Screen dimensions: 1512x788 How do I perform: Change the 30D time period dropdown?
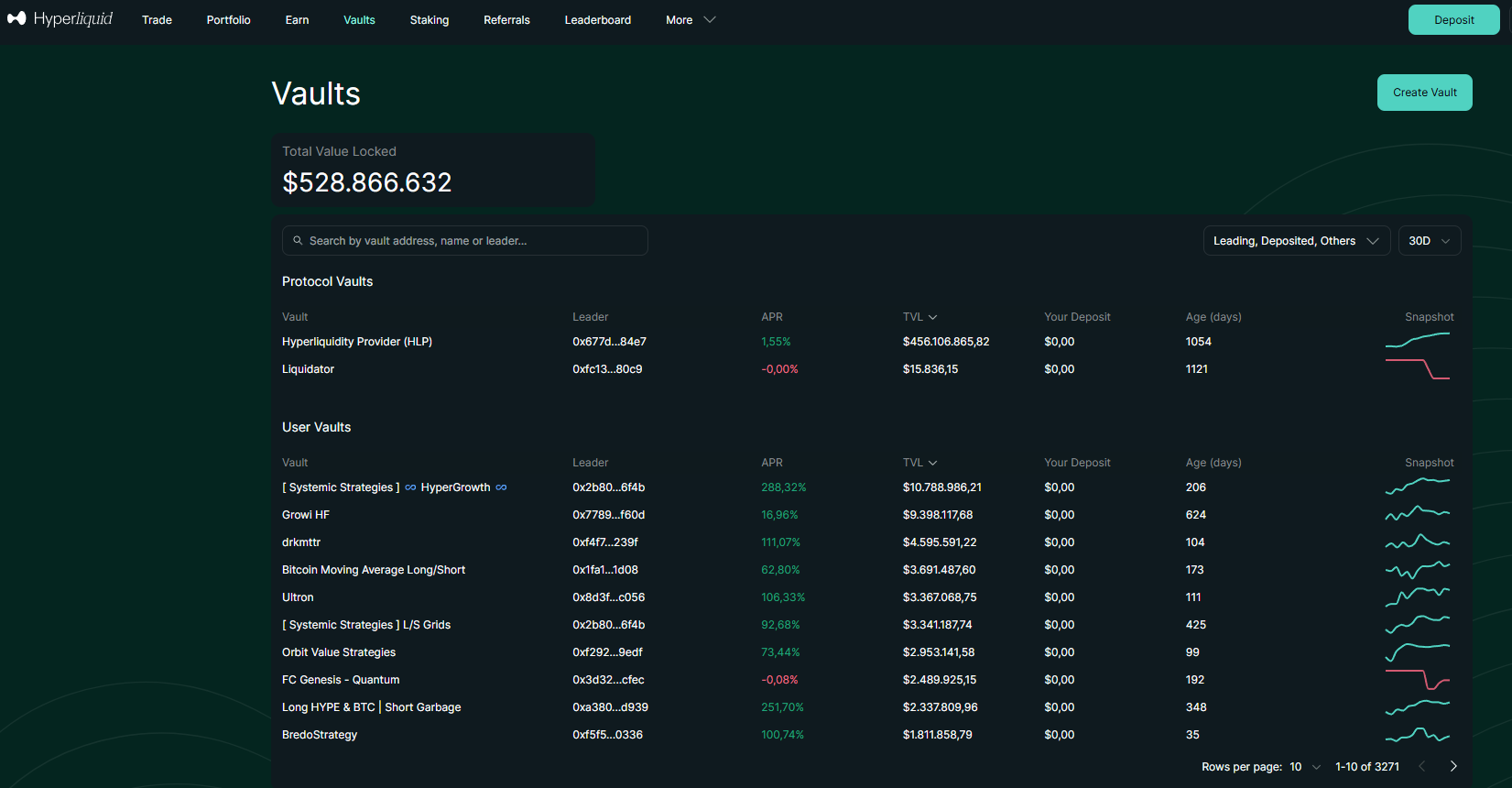click(1430, 241)
